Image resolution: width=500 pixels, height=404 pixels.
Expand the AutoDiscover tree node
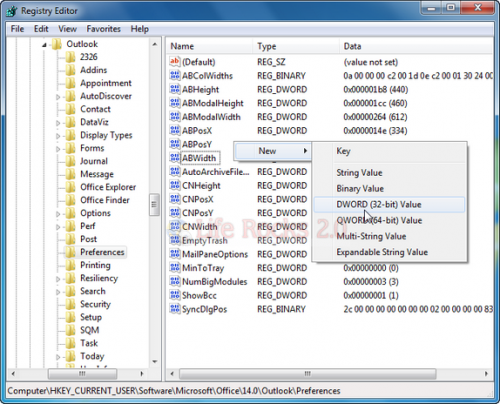coord(58,97)
